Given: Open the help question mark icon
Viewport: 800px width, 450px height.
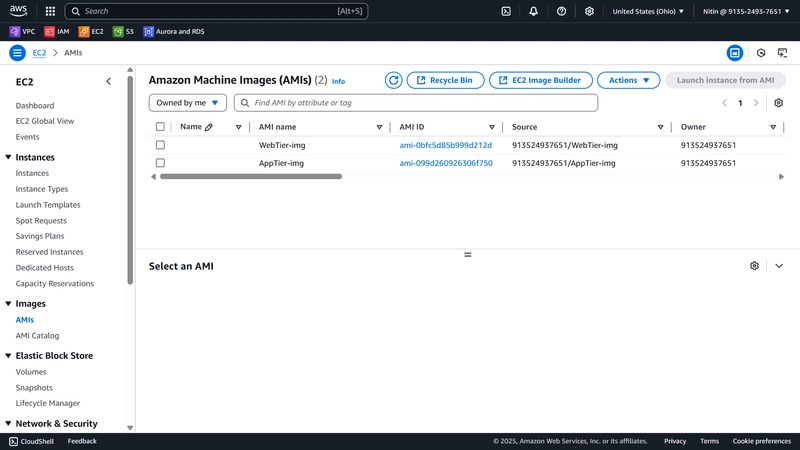Looking at the screenshot, I should pos(561,11).
